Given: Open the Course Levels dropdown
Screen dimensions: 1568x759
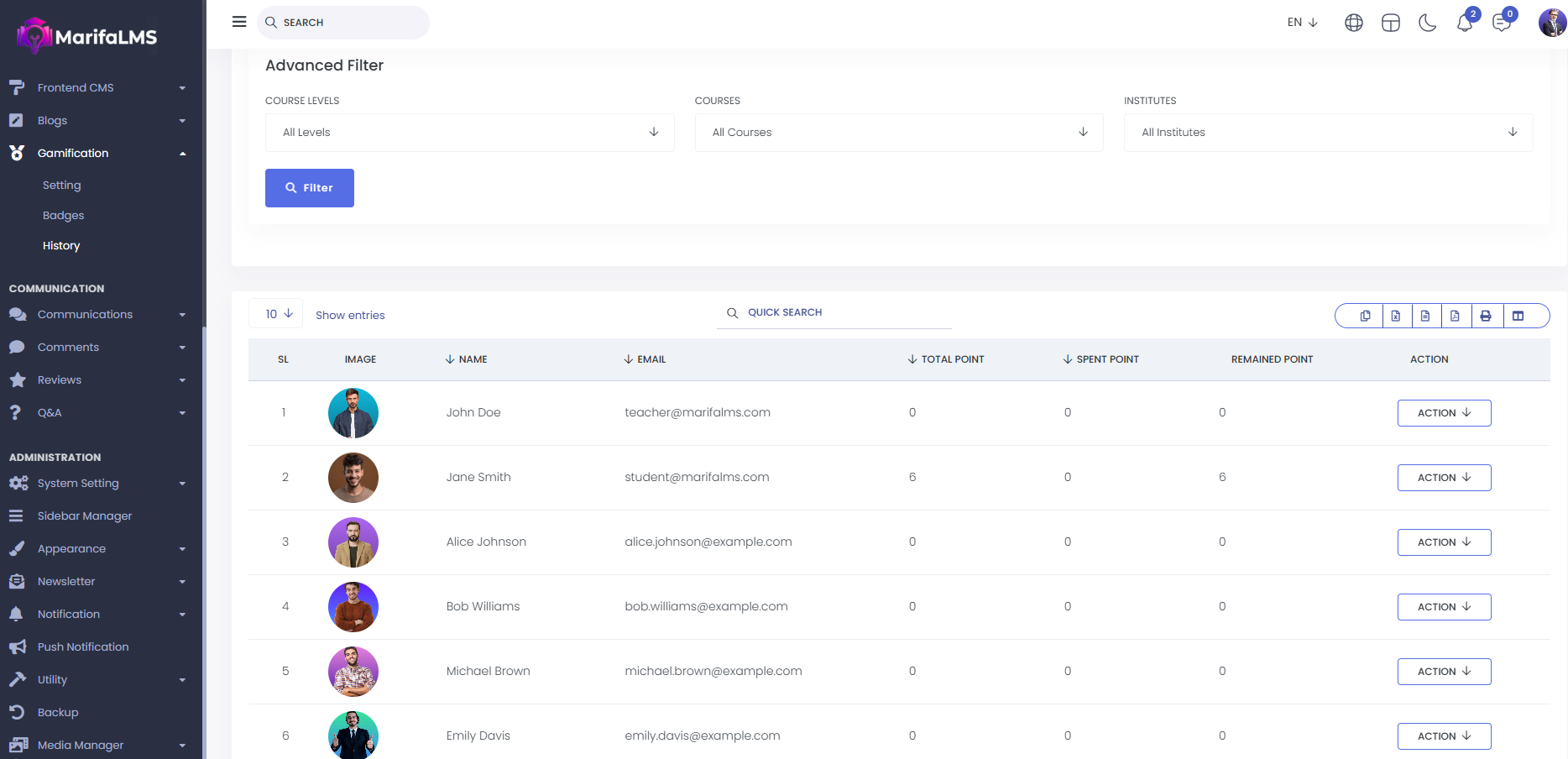Looking at the screenshot, I should pyautogui.click(x=469, y=133).
